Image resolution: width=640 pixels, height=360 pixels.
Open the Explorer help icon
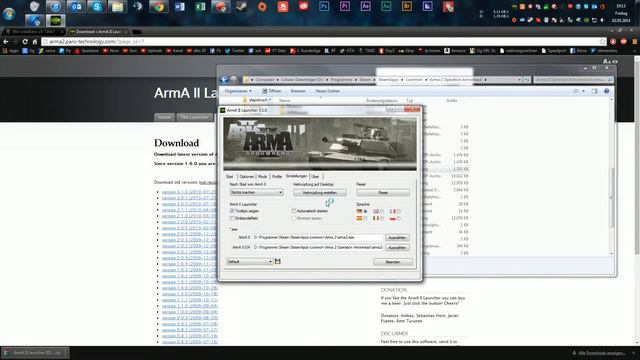(x=607, y=91)
